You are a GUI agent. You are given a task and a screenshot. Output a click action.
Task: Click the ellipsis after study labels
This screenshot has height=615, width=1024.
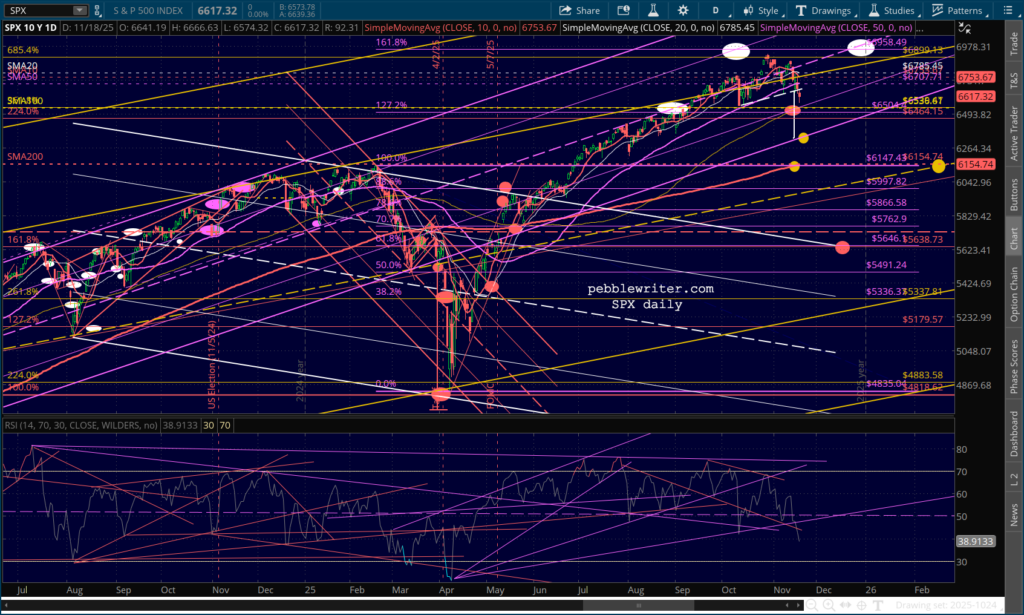click(920, 28)
